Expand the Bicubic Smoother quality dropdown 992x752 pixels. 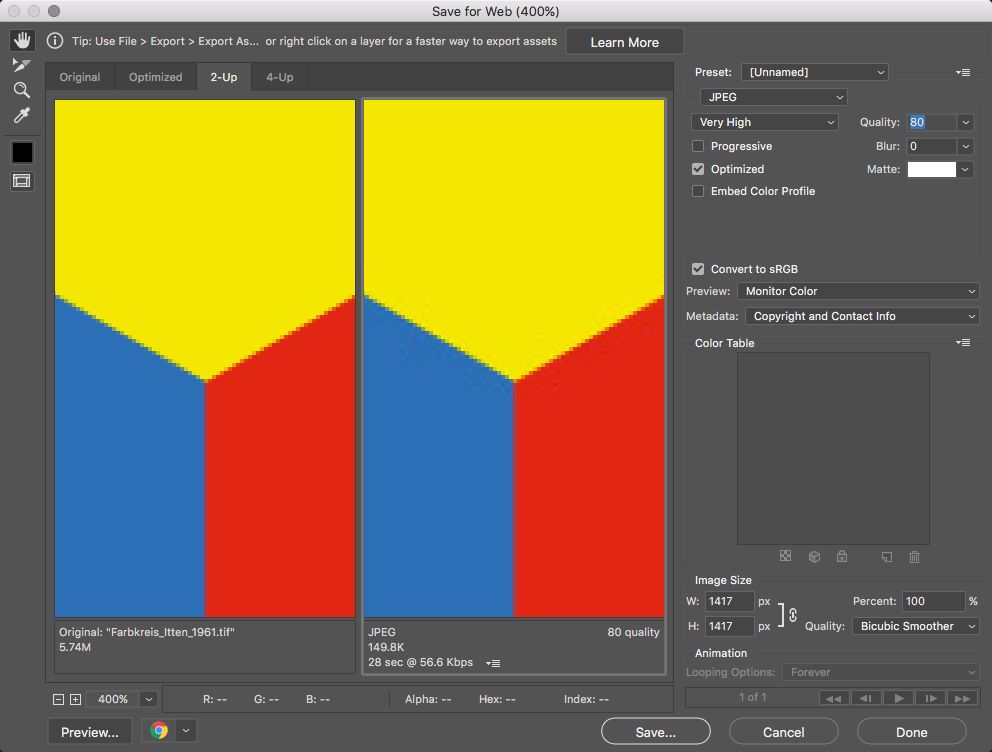tap(916, 626)
